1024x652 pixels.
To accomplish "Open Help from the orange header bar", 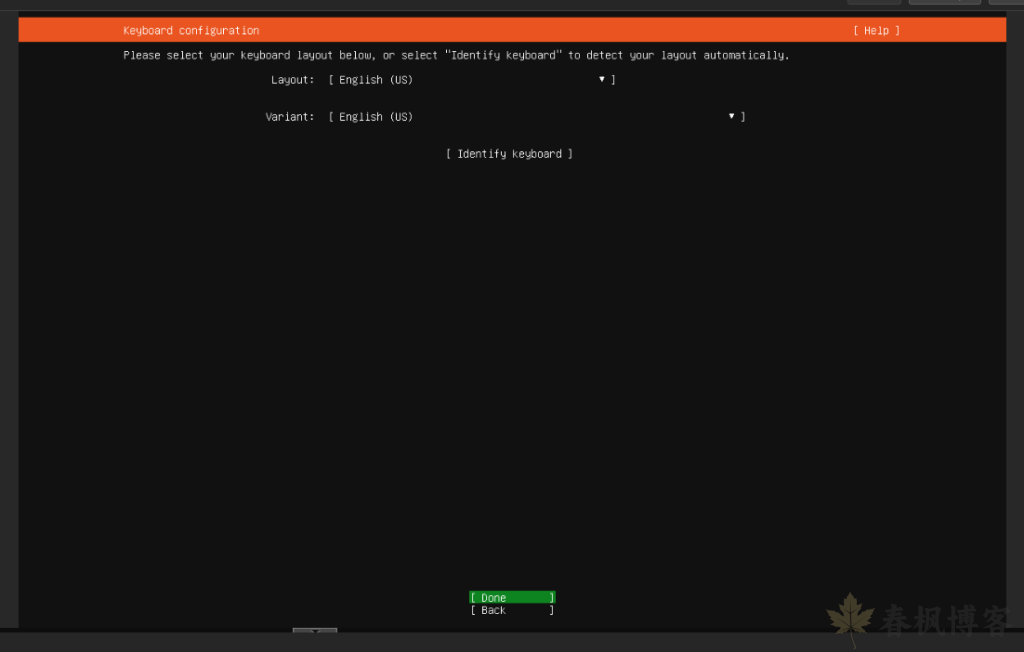I will 875,30.
